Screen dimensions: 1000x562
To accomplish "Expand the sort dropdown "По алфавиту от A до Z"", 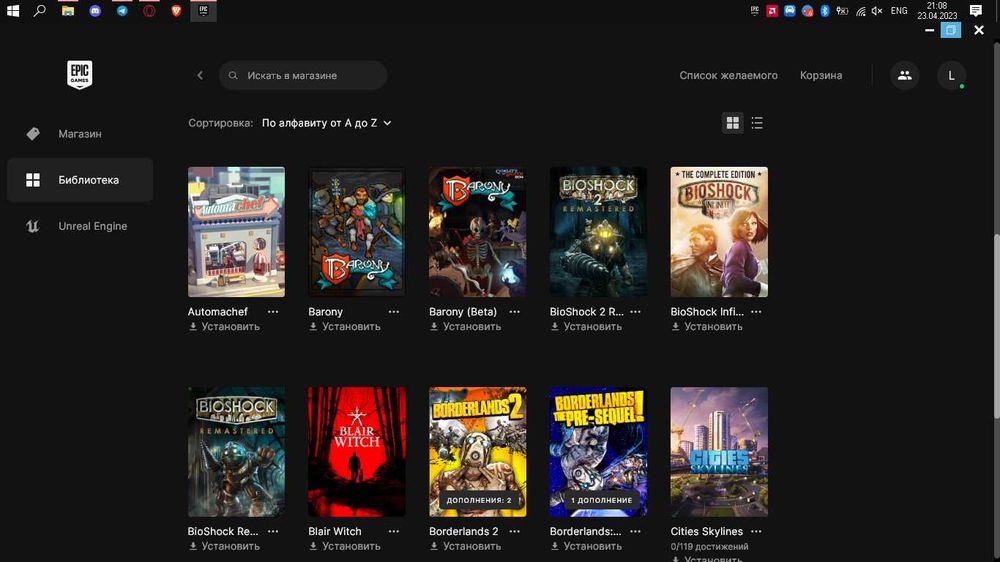I will pyautogui.click(x=327, y=123).
